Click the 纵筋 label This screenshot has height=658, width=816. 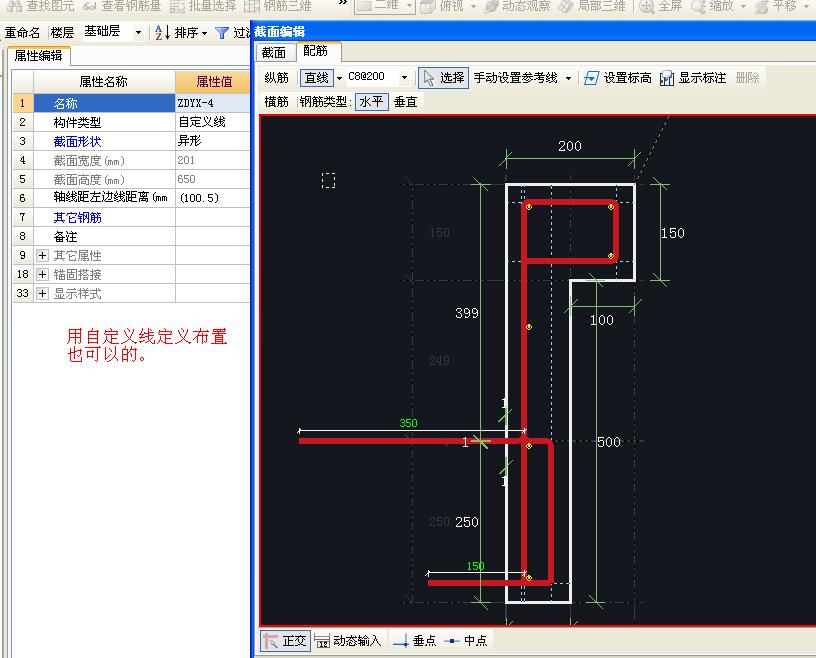point(276,78)
